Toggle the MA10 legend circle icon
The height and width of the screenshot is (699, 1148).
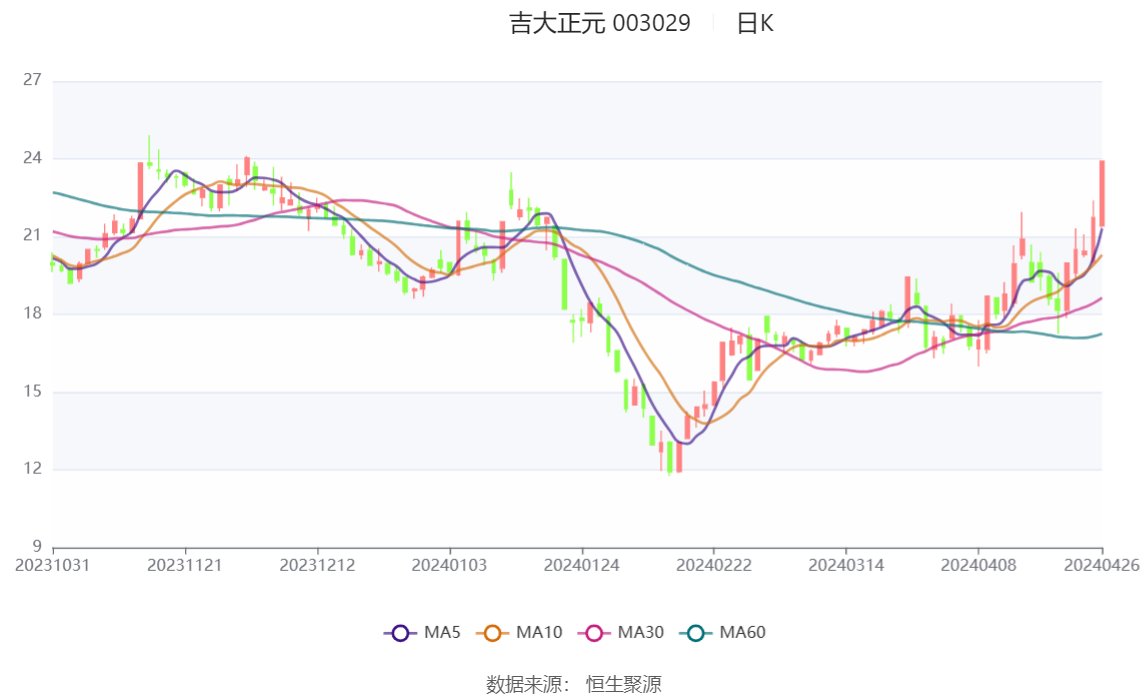click(x=492, y=633)
